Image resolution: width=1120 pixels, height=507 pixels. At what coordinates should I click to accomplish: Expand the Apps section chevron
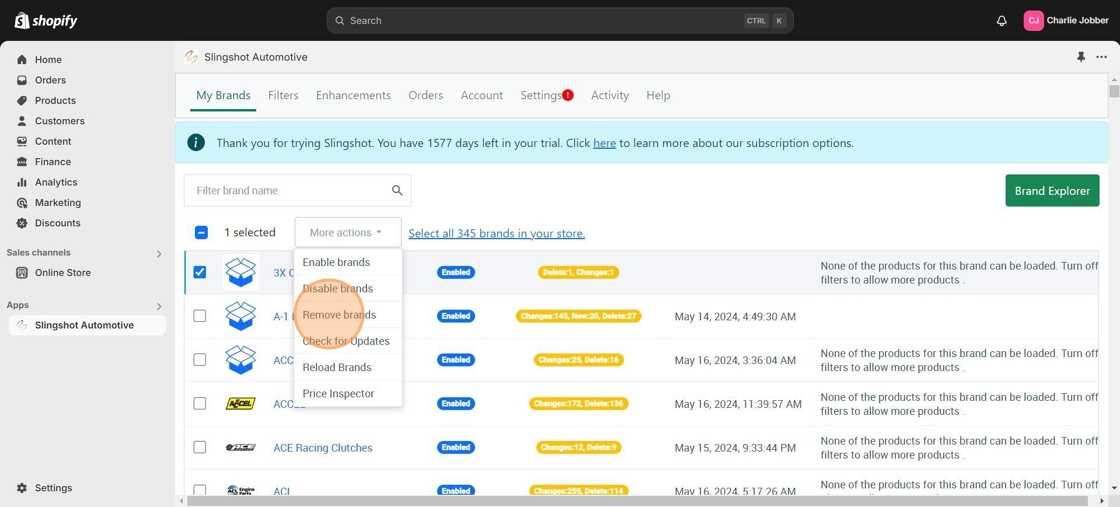[x=159, y=306]
